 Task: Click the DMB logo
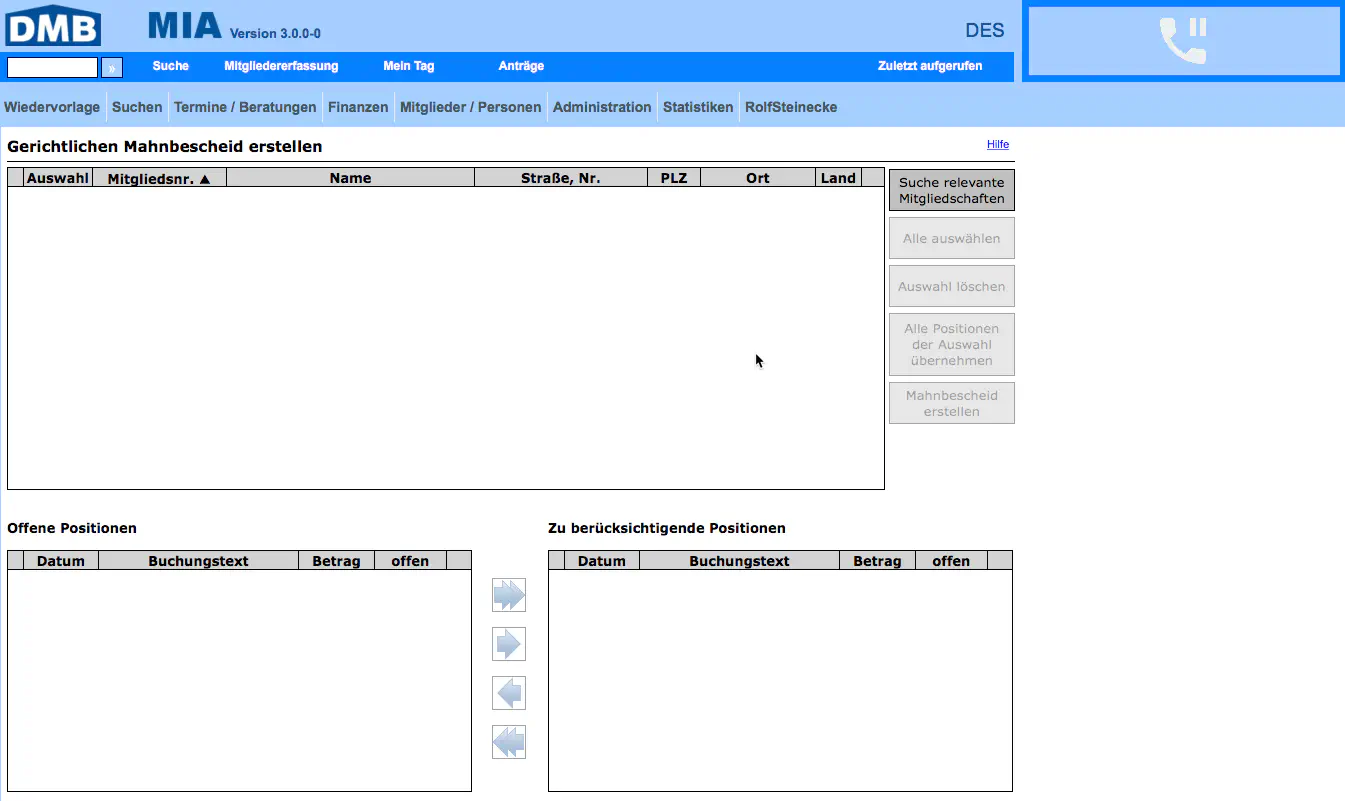tap(53, 25)
